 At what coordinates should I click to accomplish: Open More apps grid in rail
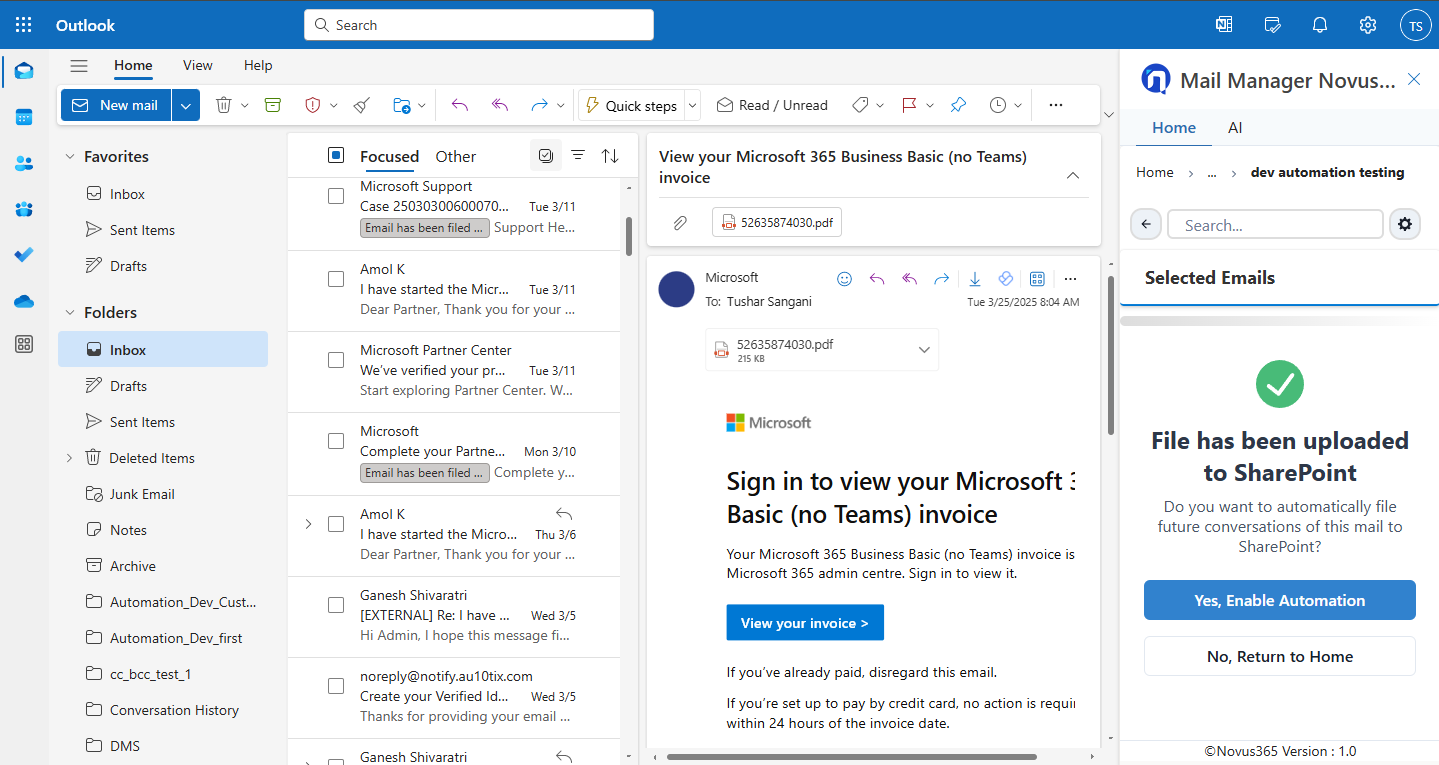(x=24, y=345)
